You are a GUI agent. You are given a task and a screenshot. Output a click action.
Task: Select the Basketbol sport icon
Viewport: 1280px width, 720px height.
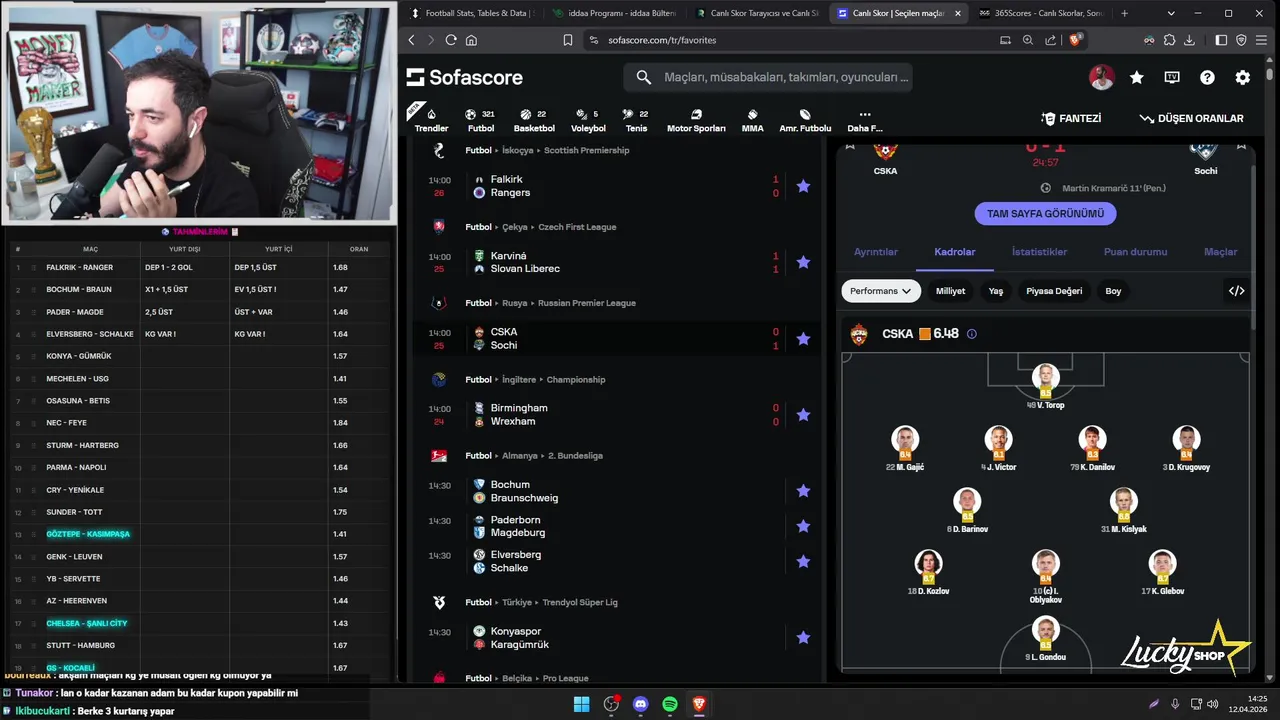(534, 120)
